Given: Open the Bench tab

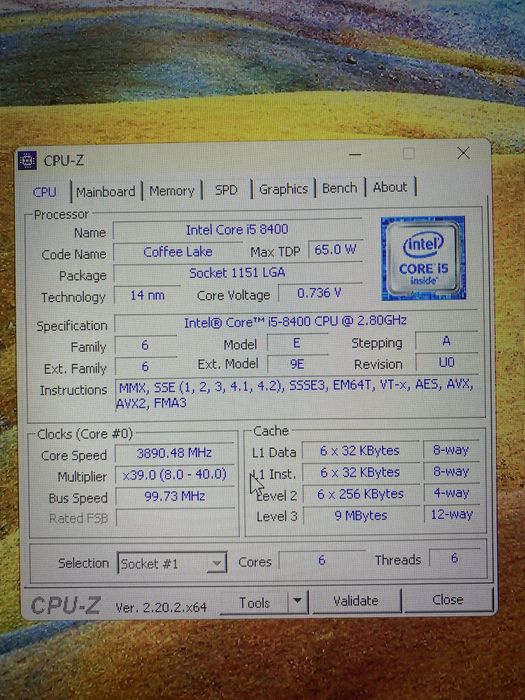Looking at the screenshot, I should (x=340, y=188).
